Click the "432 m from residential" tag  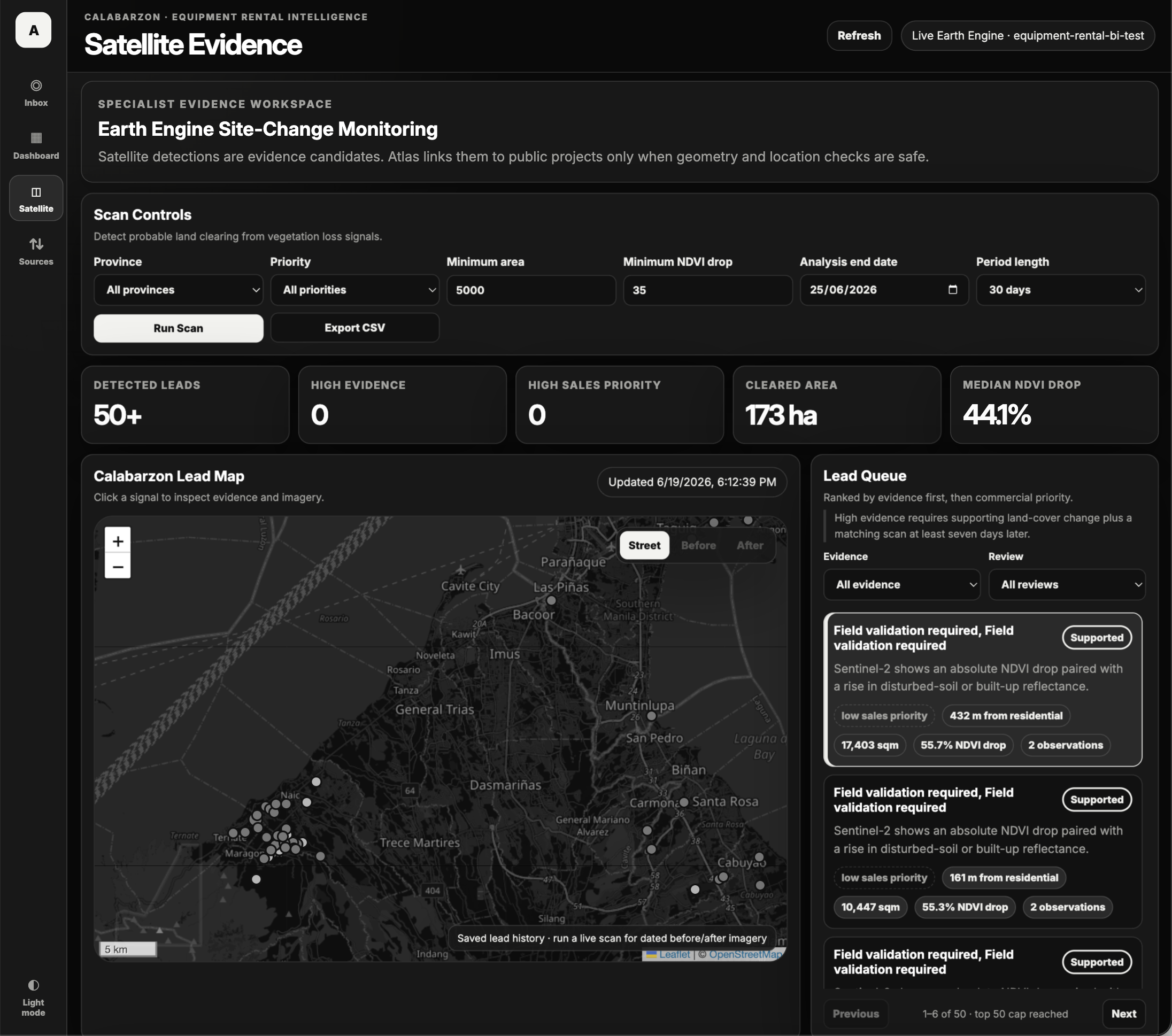click(x=1006, y=715)
